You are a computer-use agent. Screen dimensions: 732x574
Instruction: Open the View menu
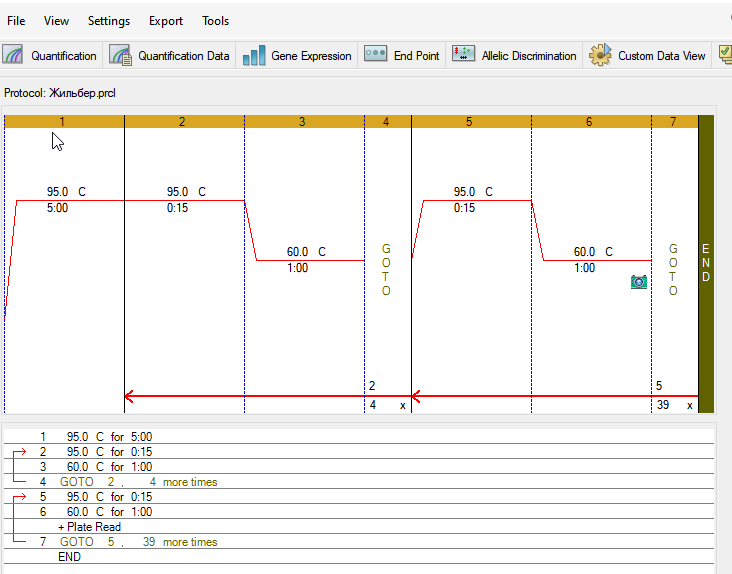tap(57, 20)
